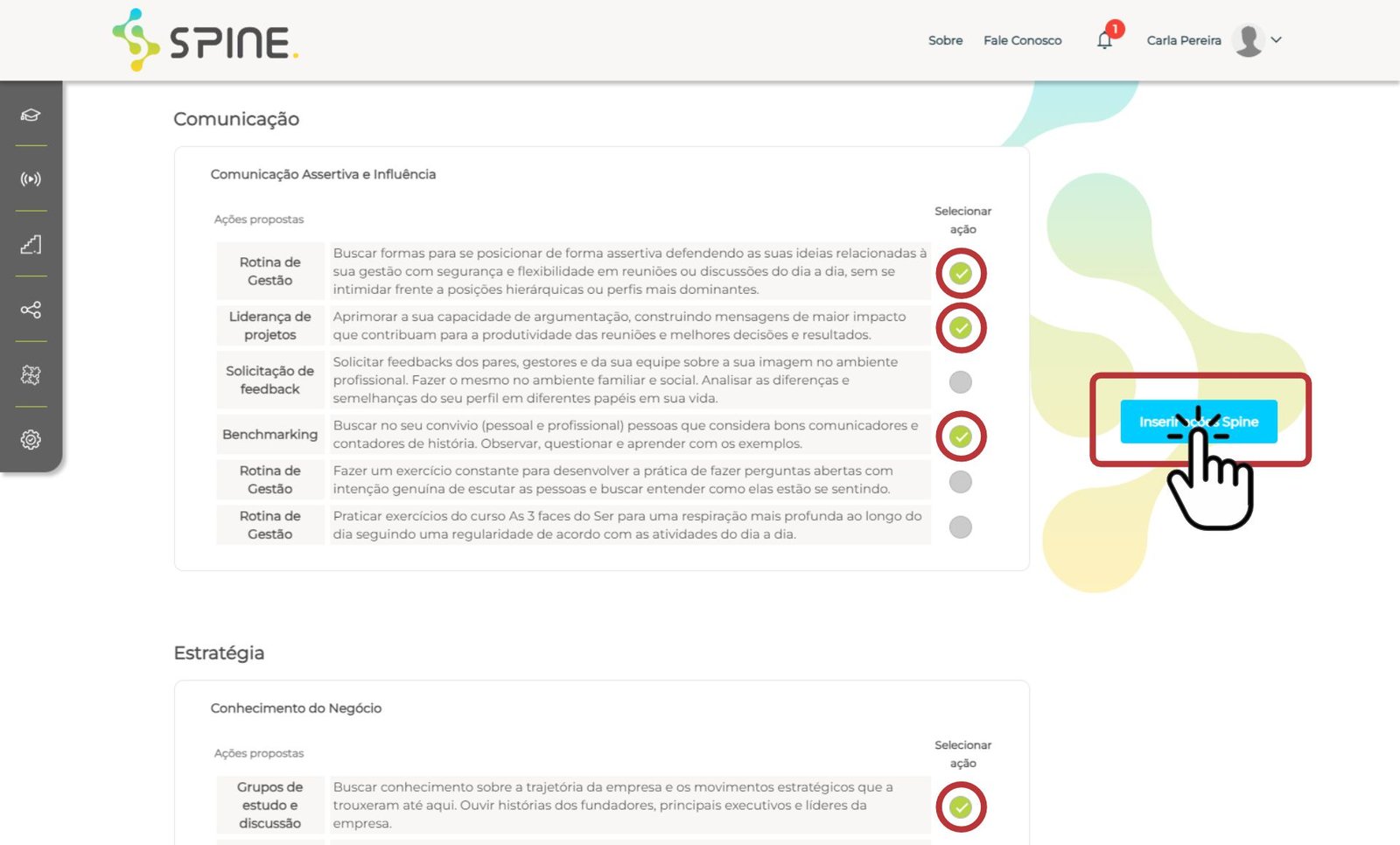Click the share nodes sidebar icon

coord(31,310)
